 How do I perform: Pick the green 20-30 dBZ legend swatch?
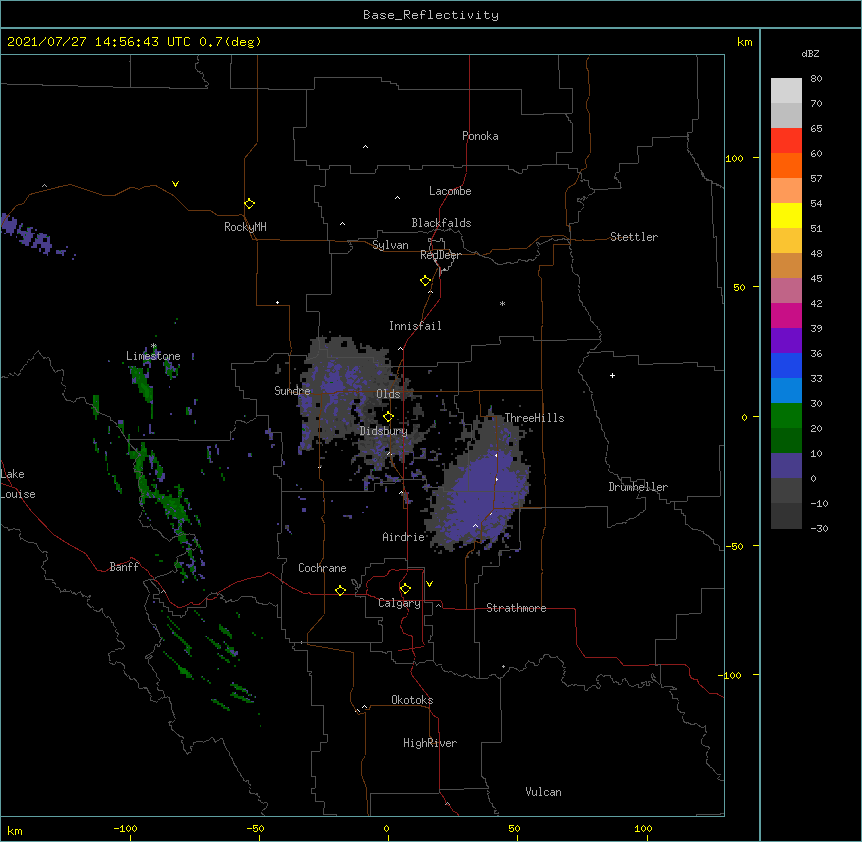point(786,416)
